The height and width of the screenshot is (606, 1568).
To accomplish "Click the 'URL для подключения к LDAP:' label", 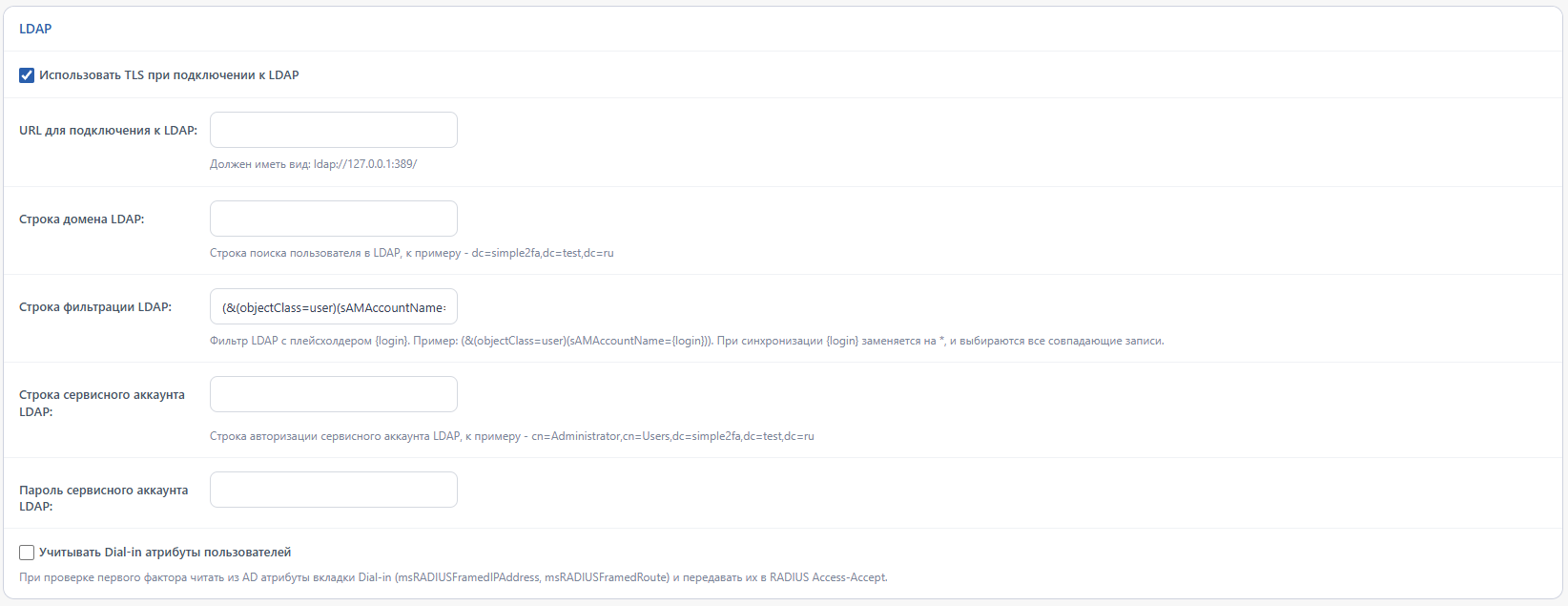I will tap(109, 131).
